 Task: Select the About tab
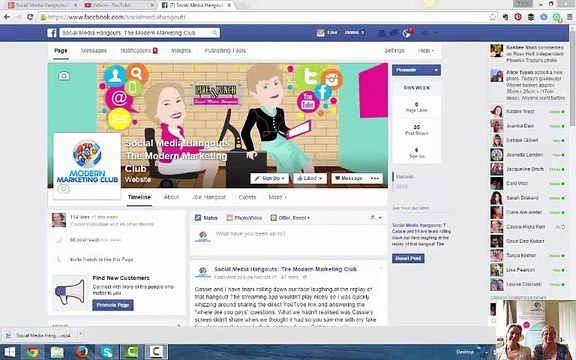171,197
